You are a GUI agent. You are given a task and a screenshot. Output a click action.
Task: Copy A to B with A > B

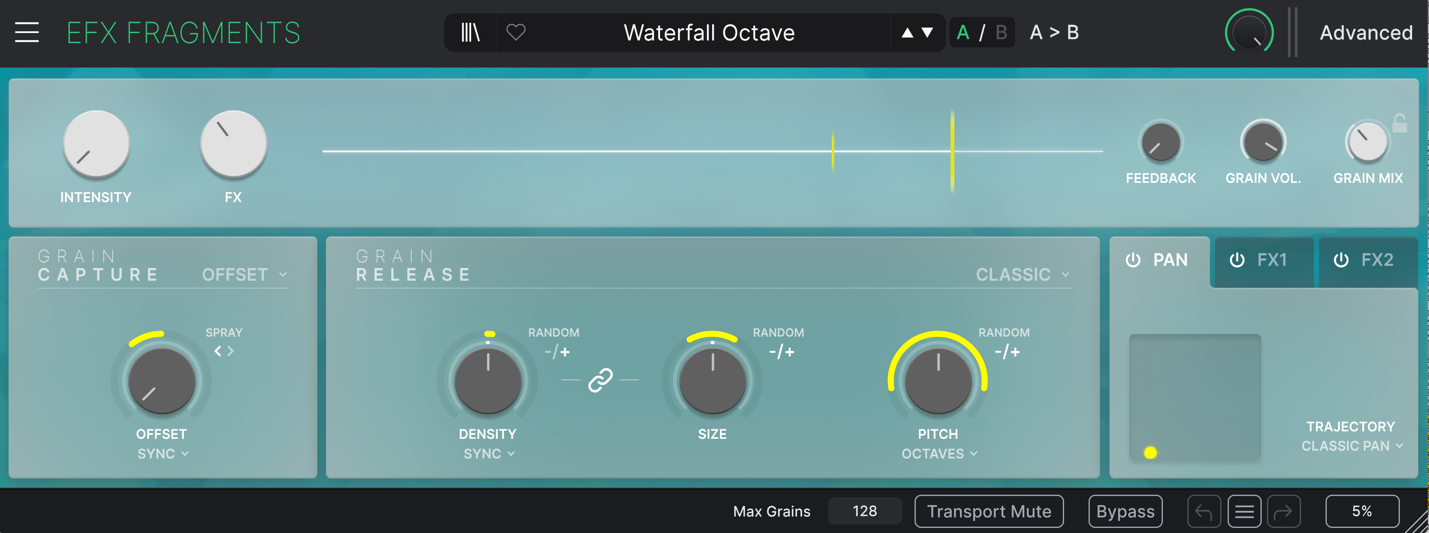pos(1054,33)
